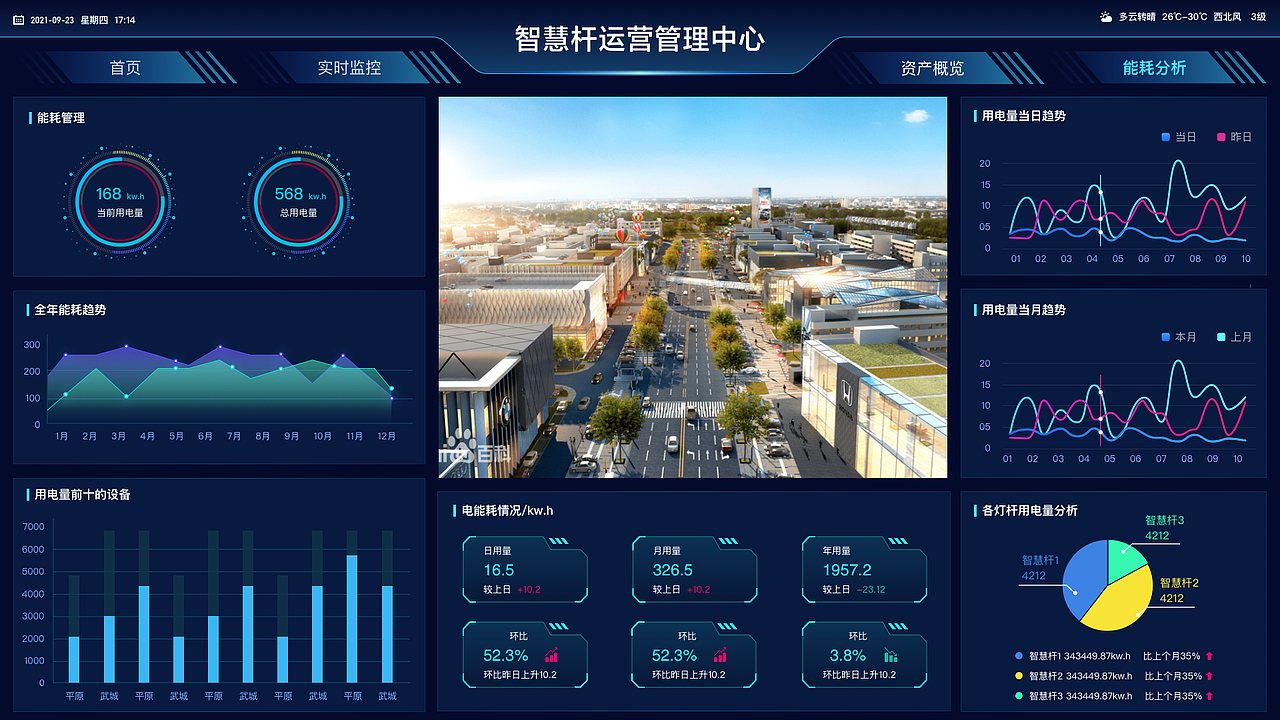The height and width of the screenshot is (720, 1280).
Task: Click the white cursor line in 用电量当日趋势 chart
Action: point(1101,211)
